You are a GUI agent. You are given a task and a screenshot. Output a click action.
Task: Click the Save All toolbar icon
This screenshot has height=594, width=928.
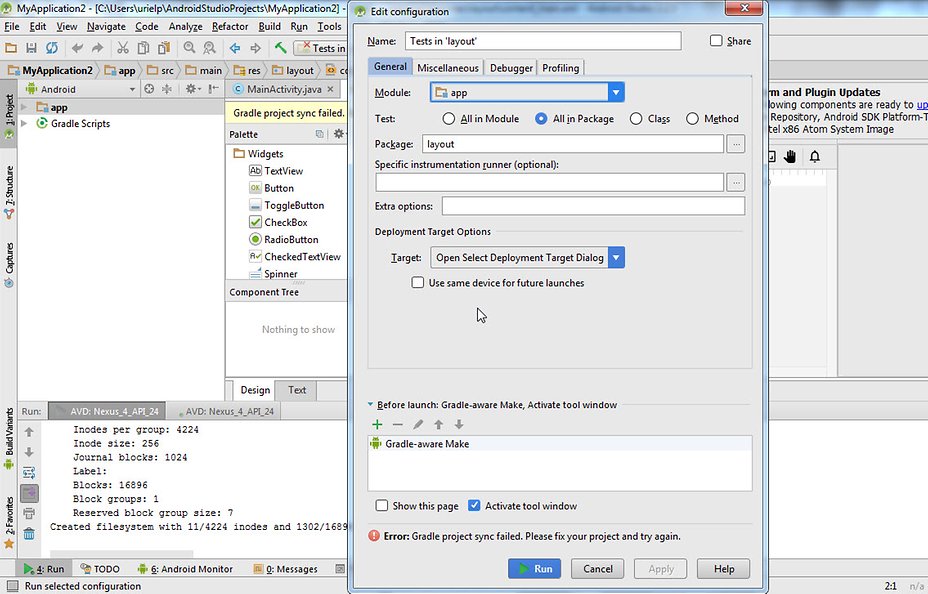pos(31,48)
